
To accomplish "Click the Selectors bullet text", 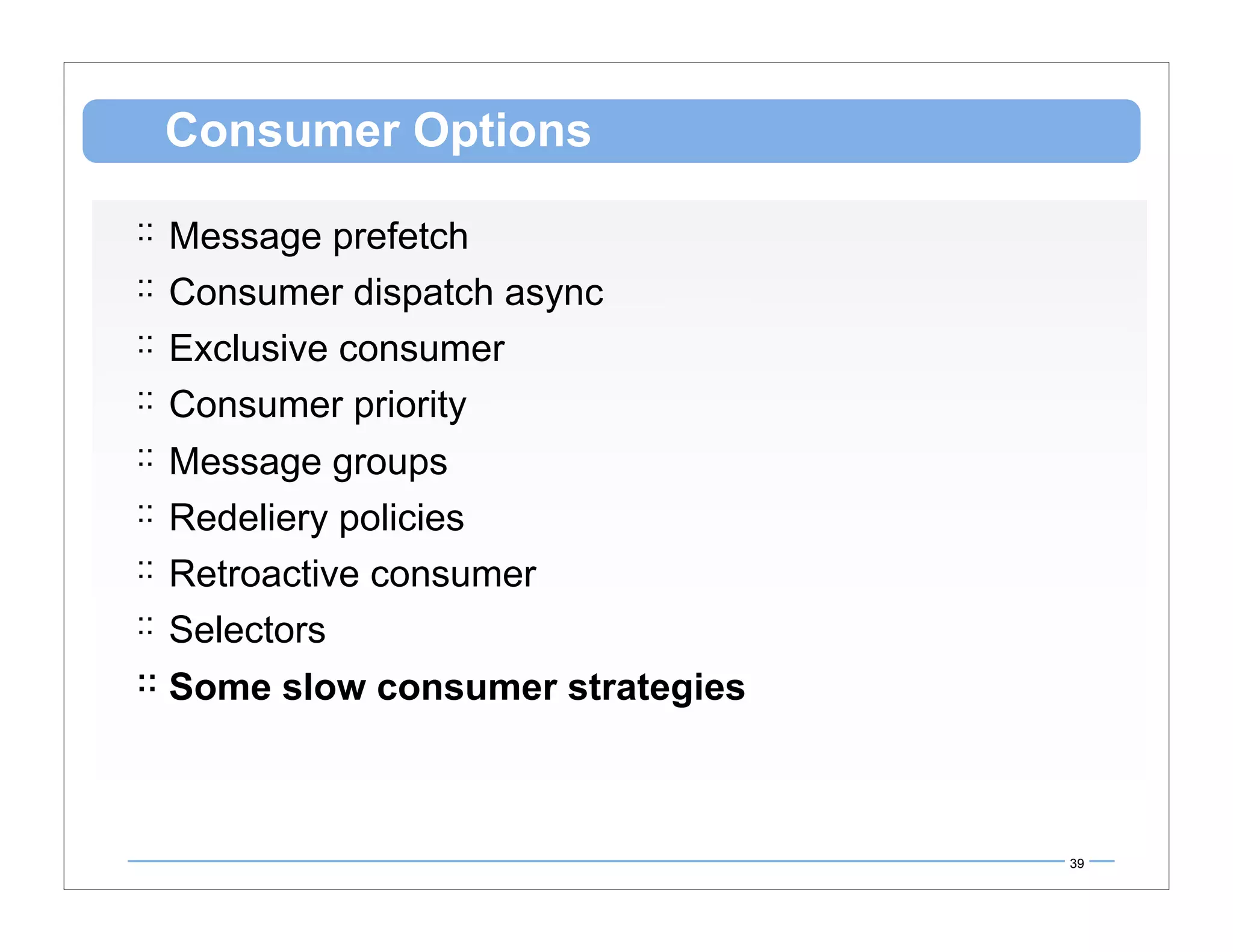I will [247, 630].
